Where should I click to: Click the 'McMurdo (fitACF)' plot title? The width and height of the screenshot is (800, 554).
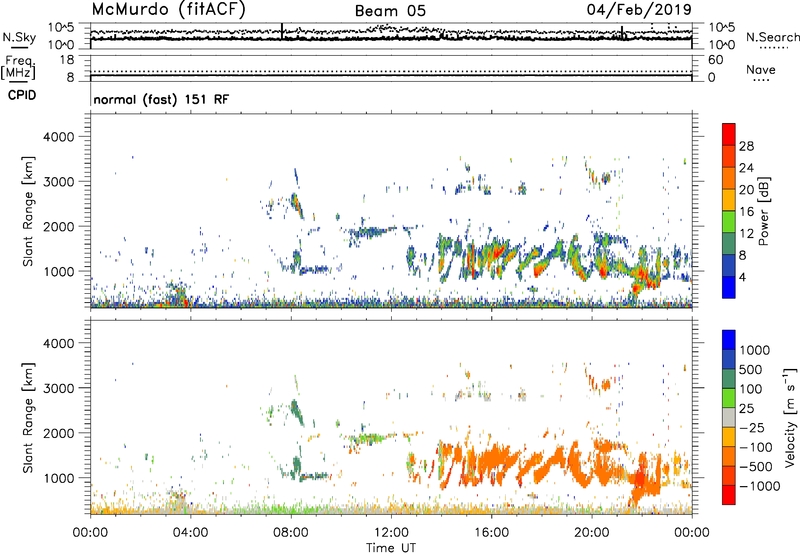pyautogui.click(x=168, y=10)
